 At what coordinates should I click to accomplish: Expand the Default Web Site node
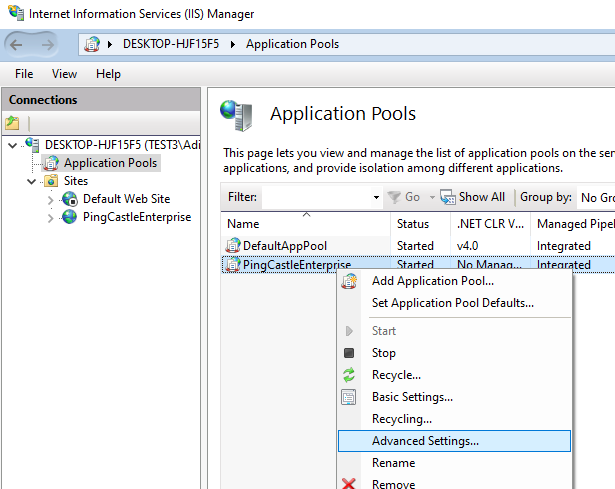(x=50, y=200)
